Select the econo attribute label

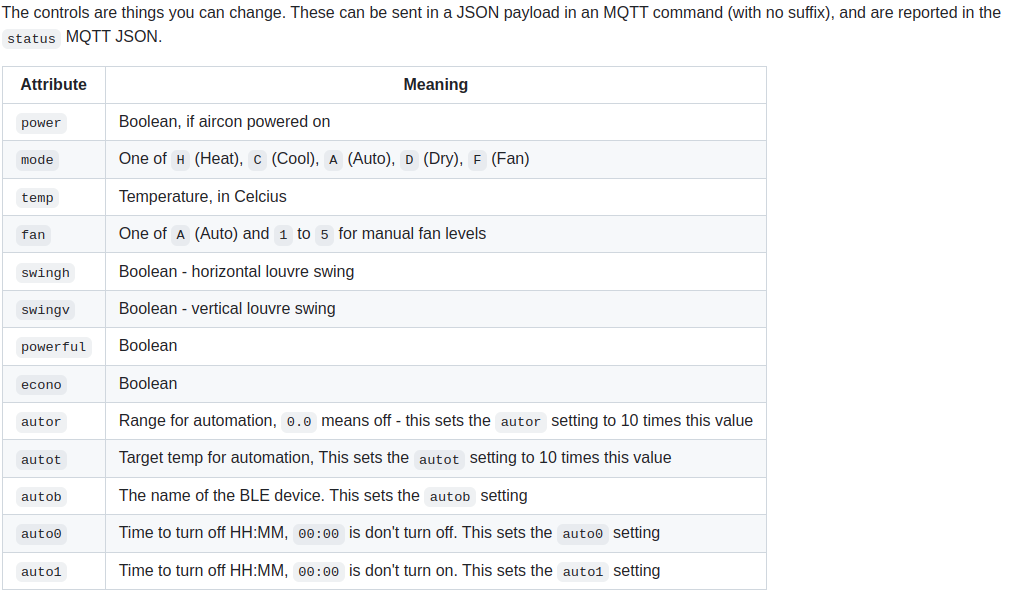click(41, 385)
